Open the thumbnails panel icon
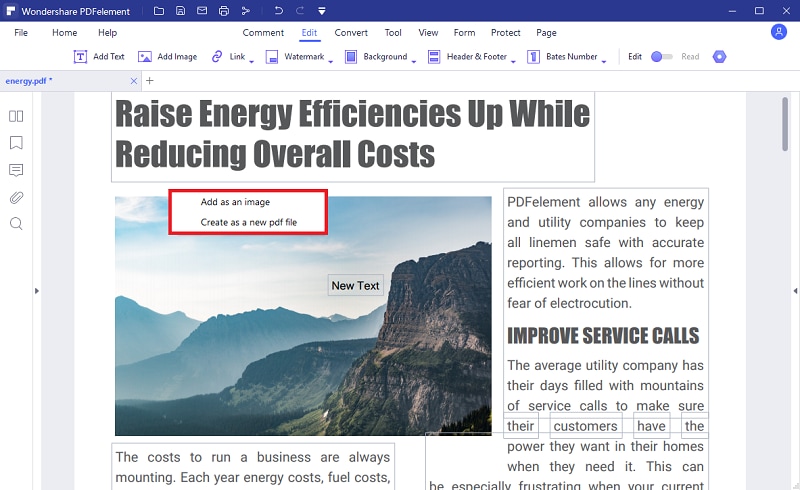 click(x=16, y=116)
